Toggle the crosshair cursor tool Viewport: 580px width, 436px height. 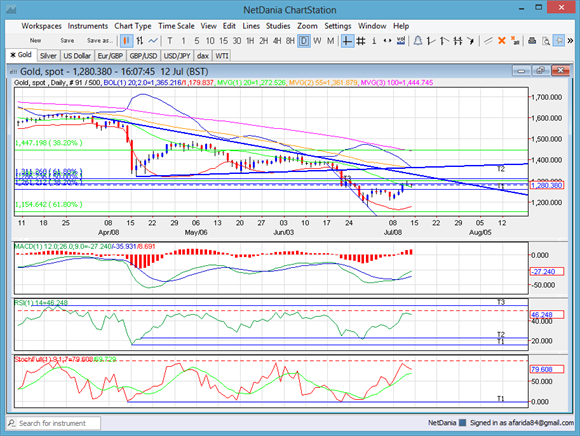click(347, 41)
